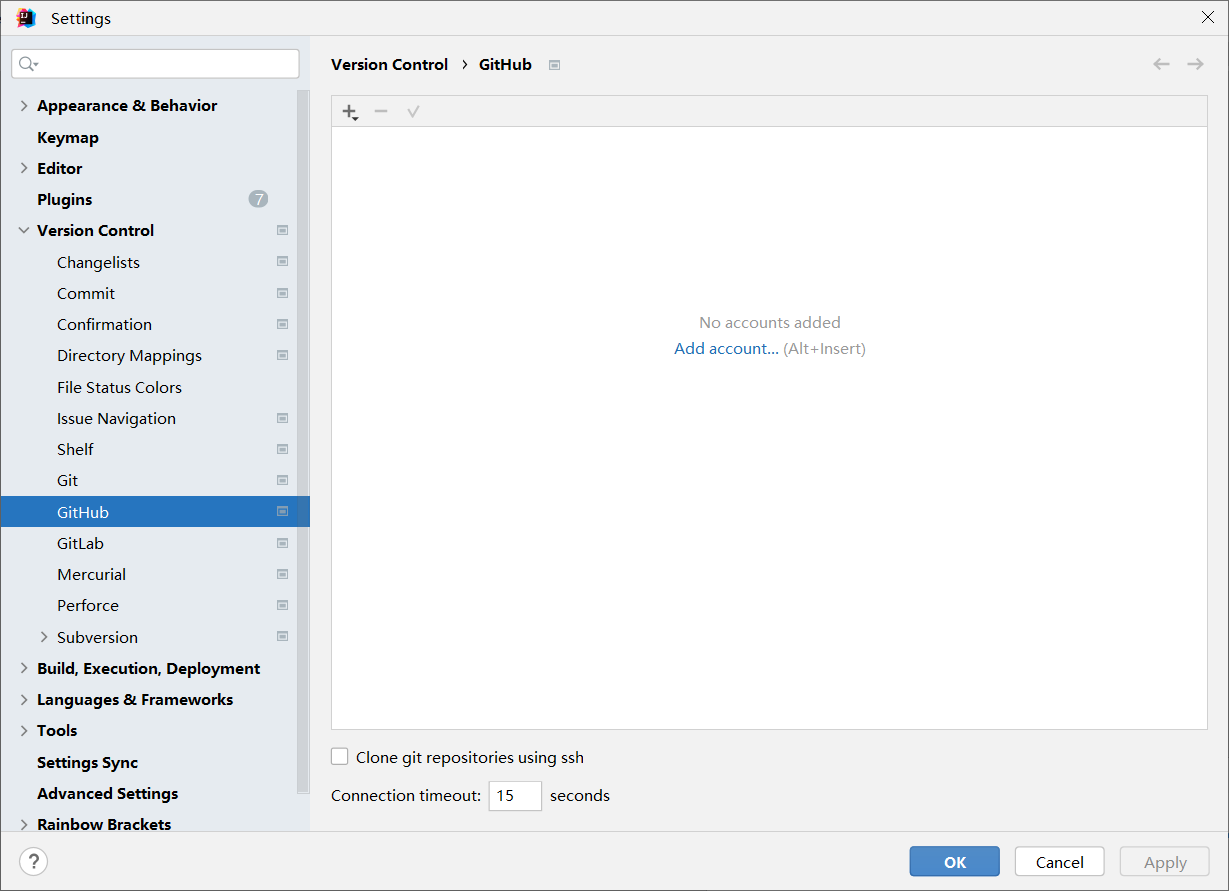
Task: Expand the Appearance & Behavior section
Action: click(24, 105)
